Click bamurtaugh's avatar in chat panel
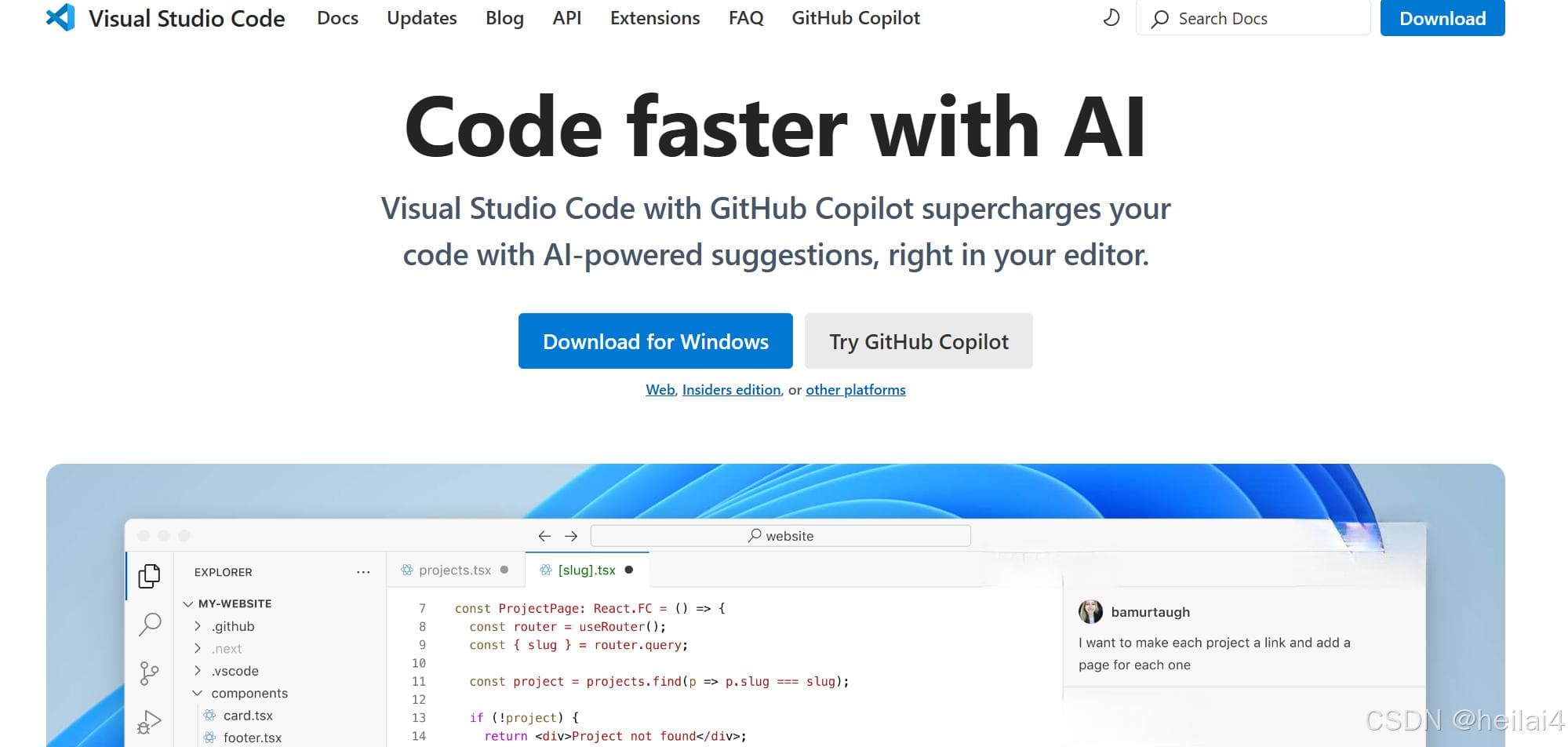Viewport: 1568px width, 747px height. [1090, 611]
